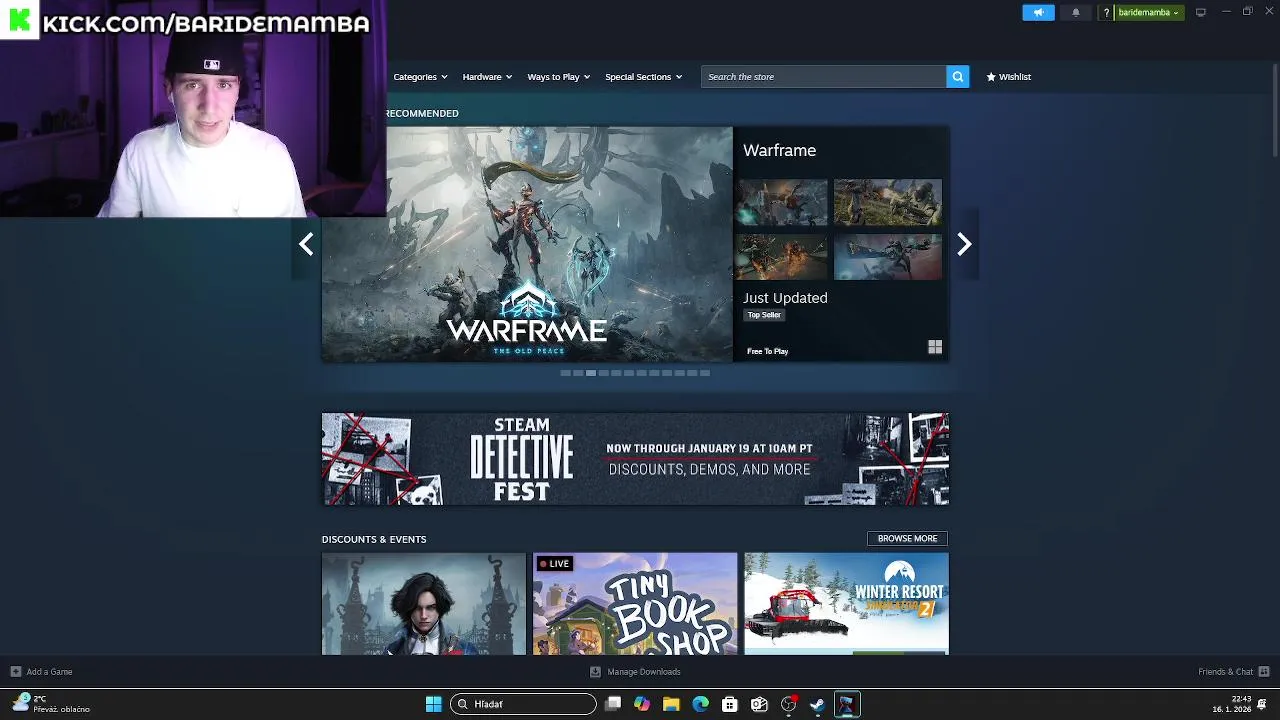Image resolution: width=1280 pixels, height=720 pixels.
Task: Open Task View on the taskbar
Action: click(613, 704)
